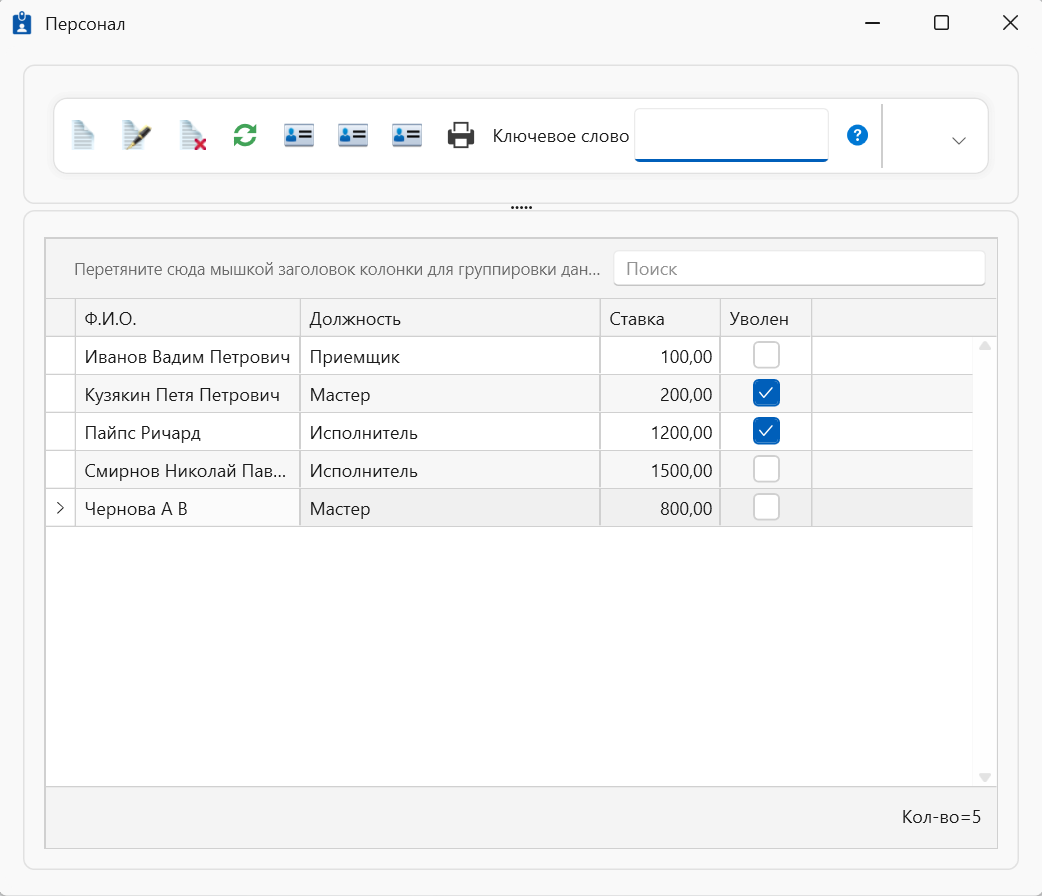Sort by the Уволен column header
This screenshot has height=896, width=1042.
766,318
